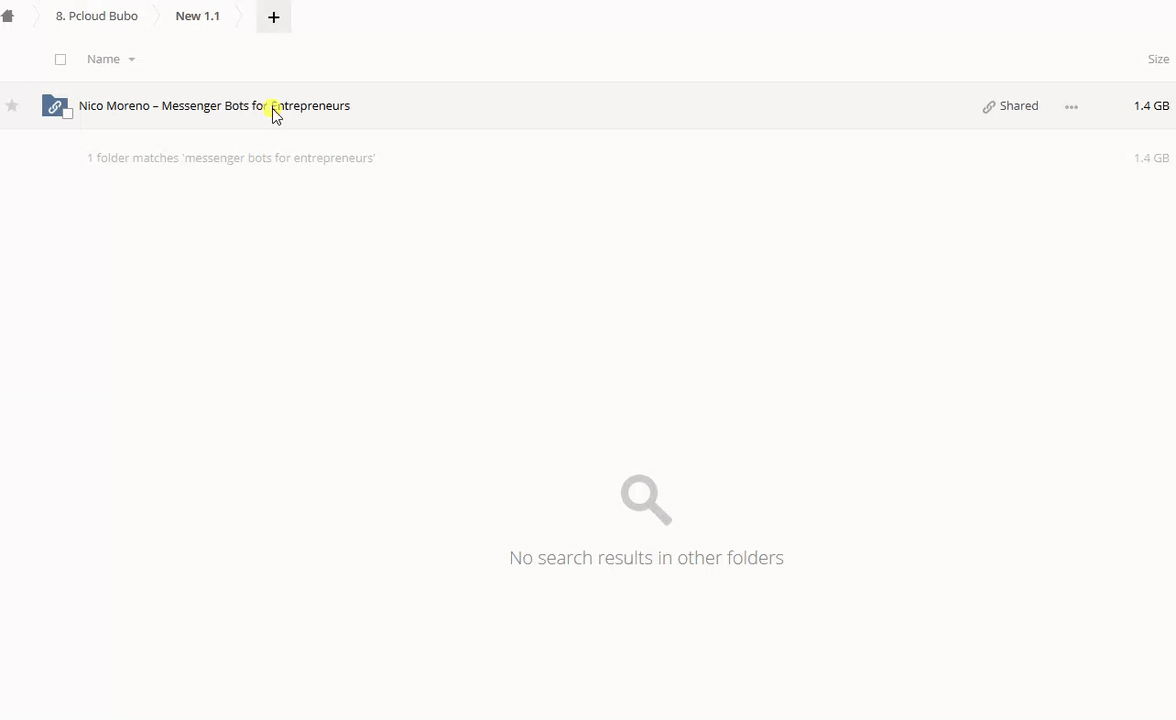Image resolution: width=1176 pixels, height=720 pixels.
Task: Sort files by the Name column header
Action: point(103,59)
